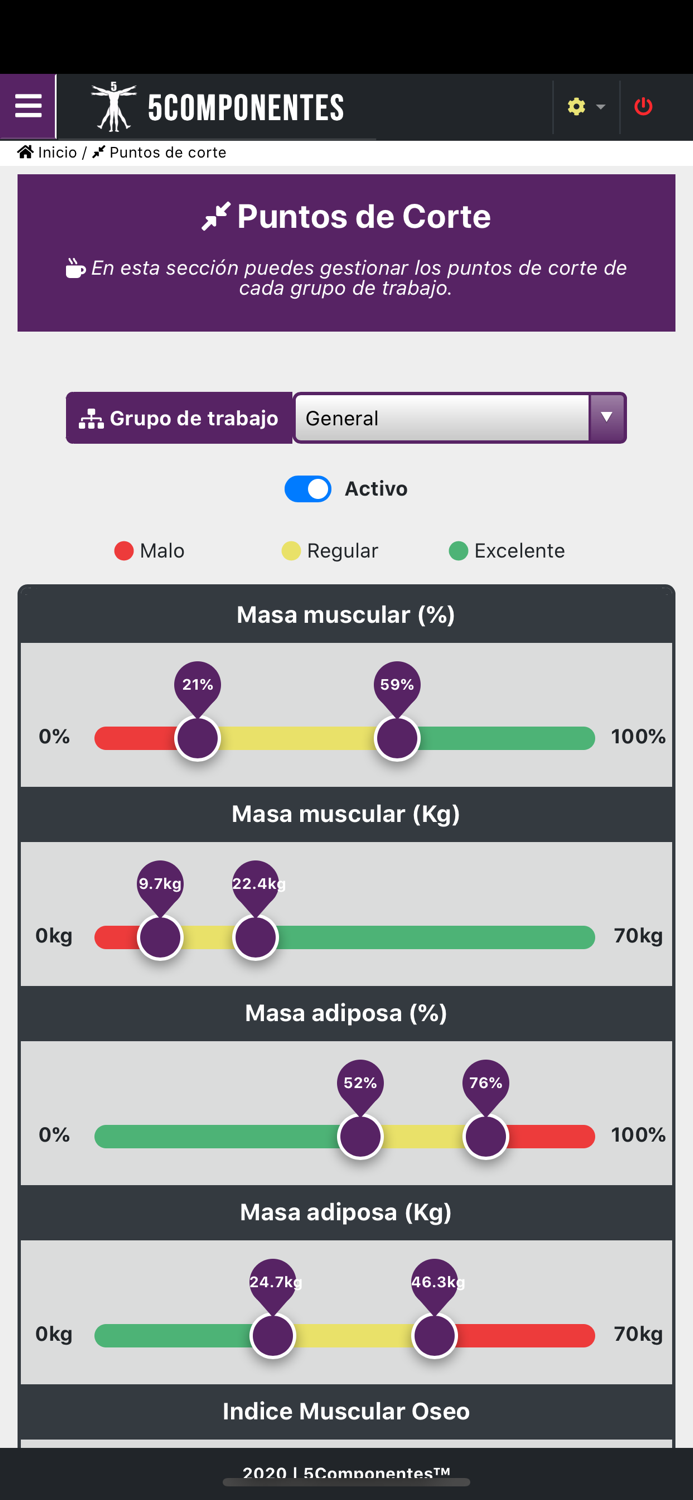
Task: Open the hamburger menu
Action: coord(28,106)
